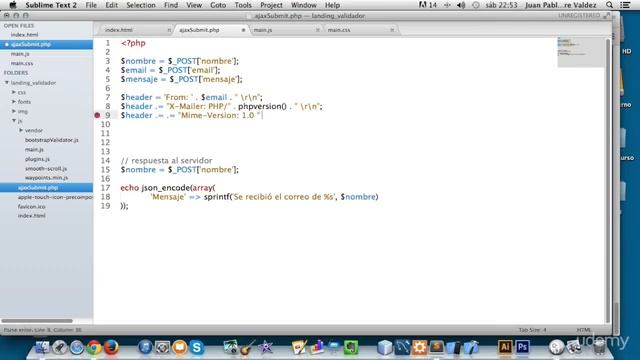The width and height of the screenshot is (640, 360).
Task: Enter fullscreen with the window arrows icon
Action: [x=607, y=16]
